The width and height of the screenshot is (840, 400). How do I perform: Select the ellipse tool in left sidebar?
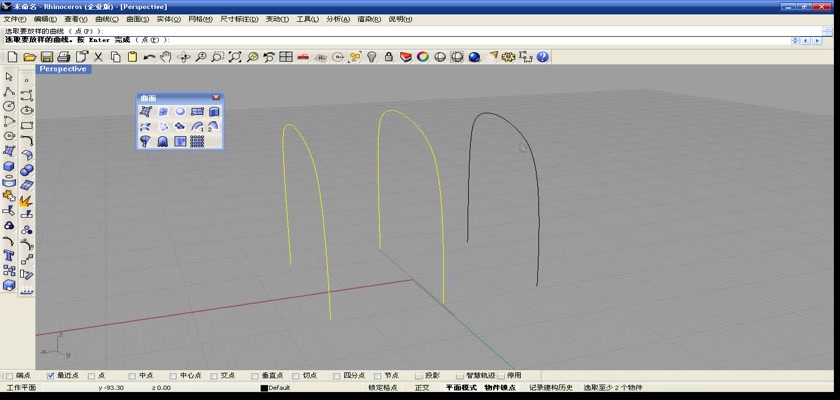click(x=27, y=110)
